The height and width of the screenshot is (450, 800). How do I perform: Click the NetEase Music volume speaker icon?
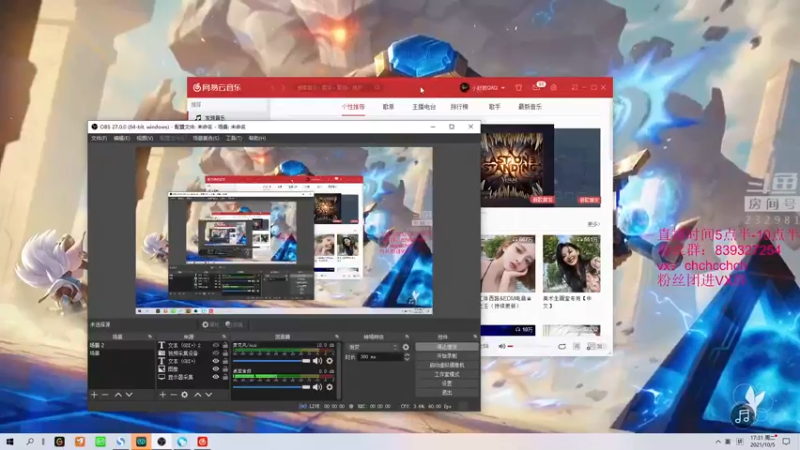(x=502, y=346)
